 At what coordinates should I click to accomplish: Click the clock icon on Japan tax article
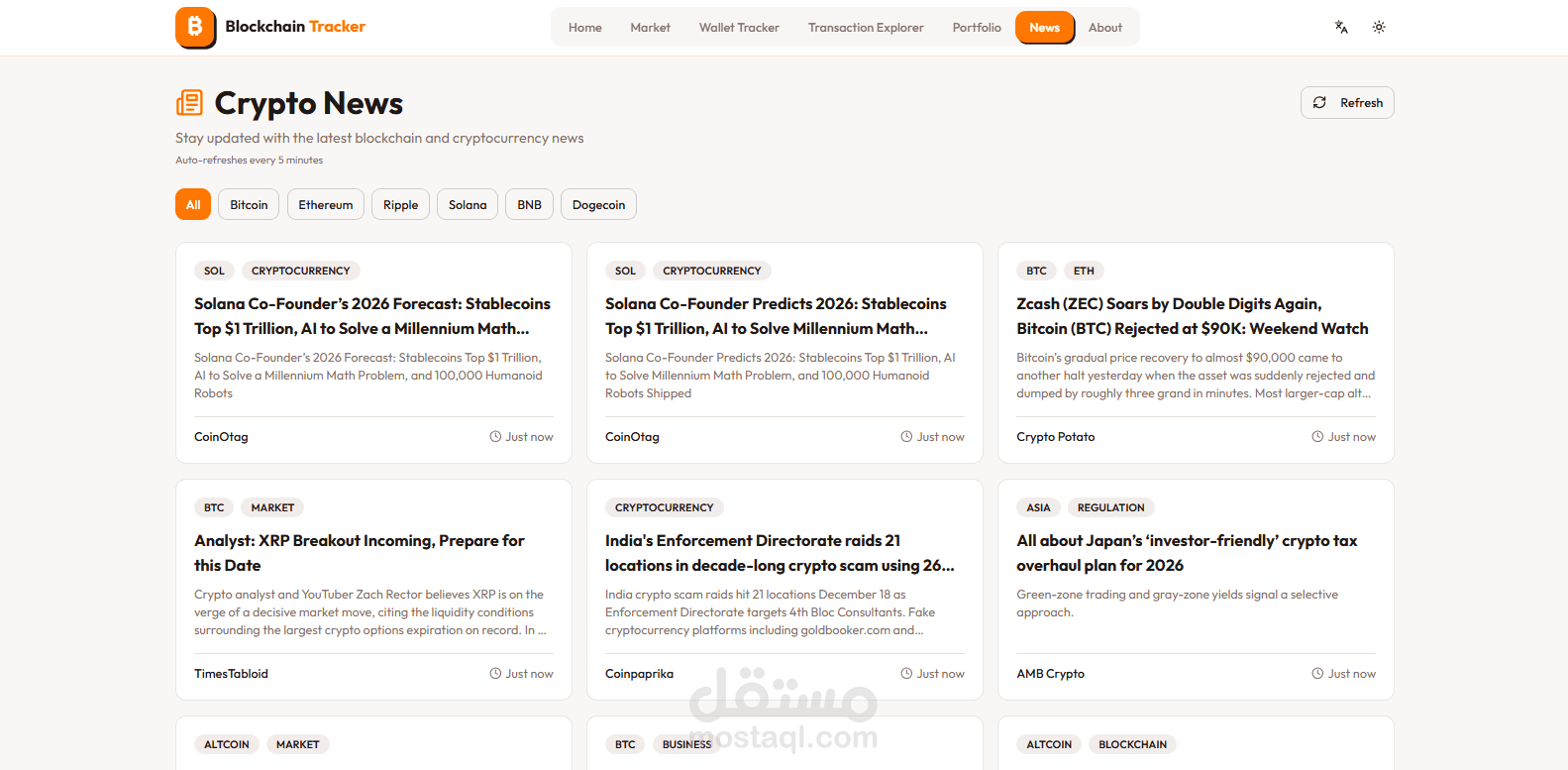[x=1317, y=674]
